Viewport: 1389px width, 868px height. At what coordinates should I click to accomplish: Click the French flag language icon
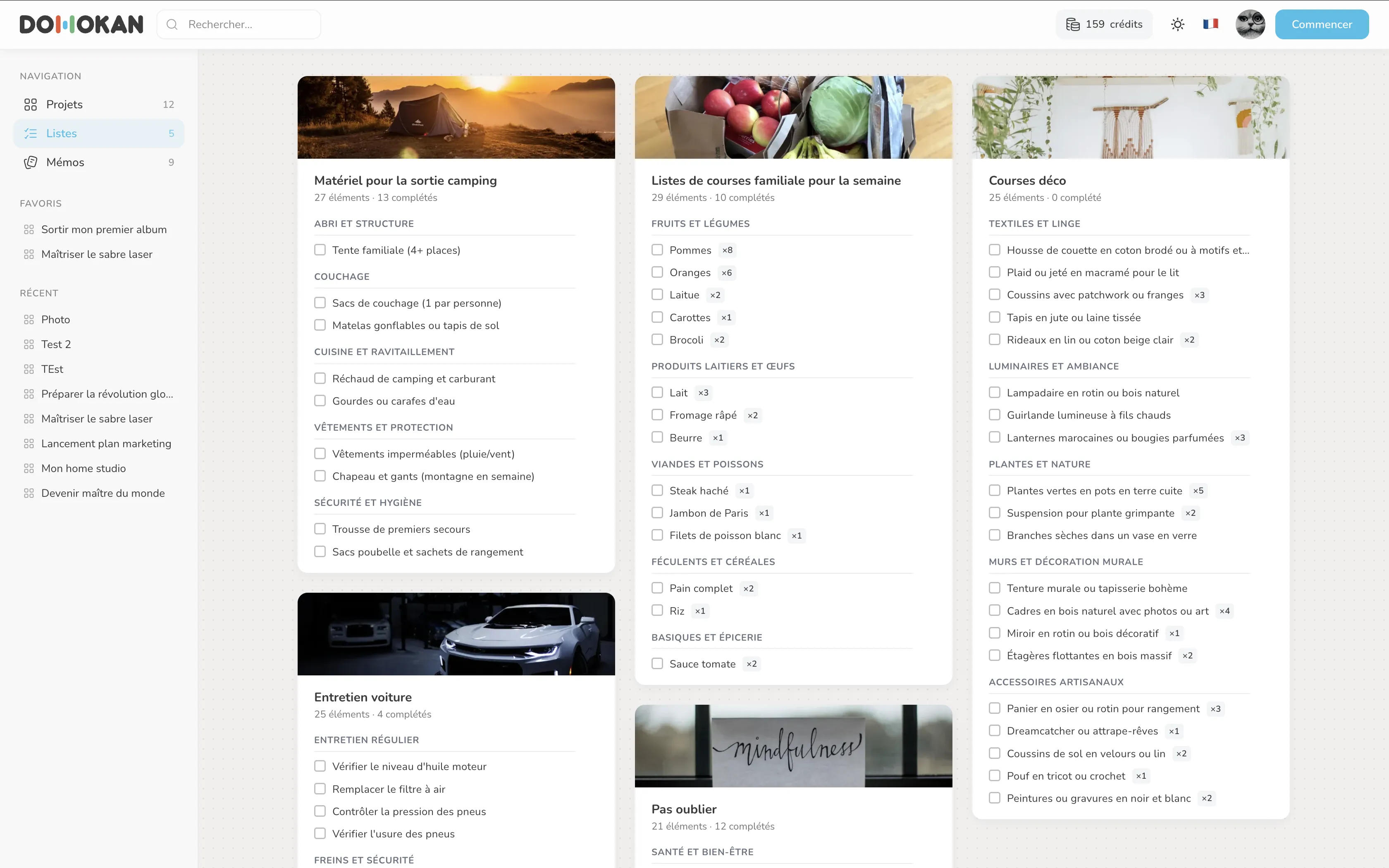(x=1210, y=24)
